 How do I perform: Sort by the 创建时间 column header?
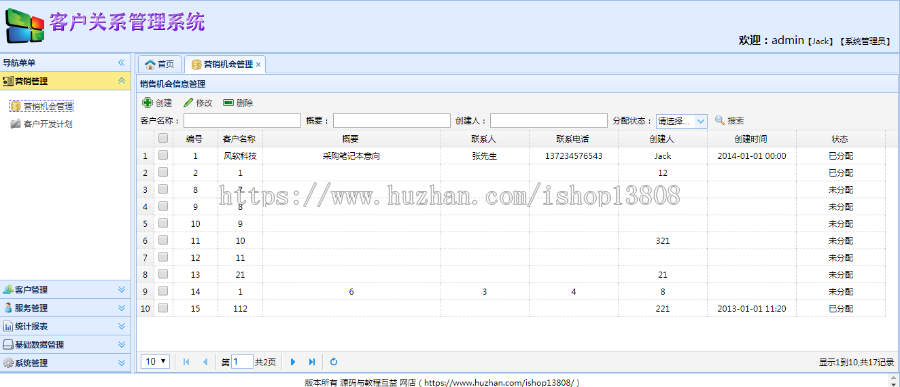pyautogui.click(x=751, y=138)
